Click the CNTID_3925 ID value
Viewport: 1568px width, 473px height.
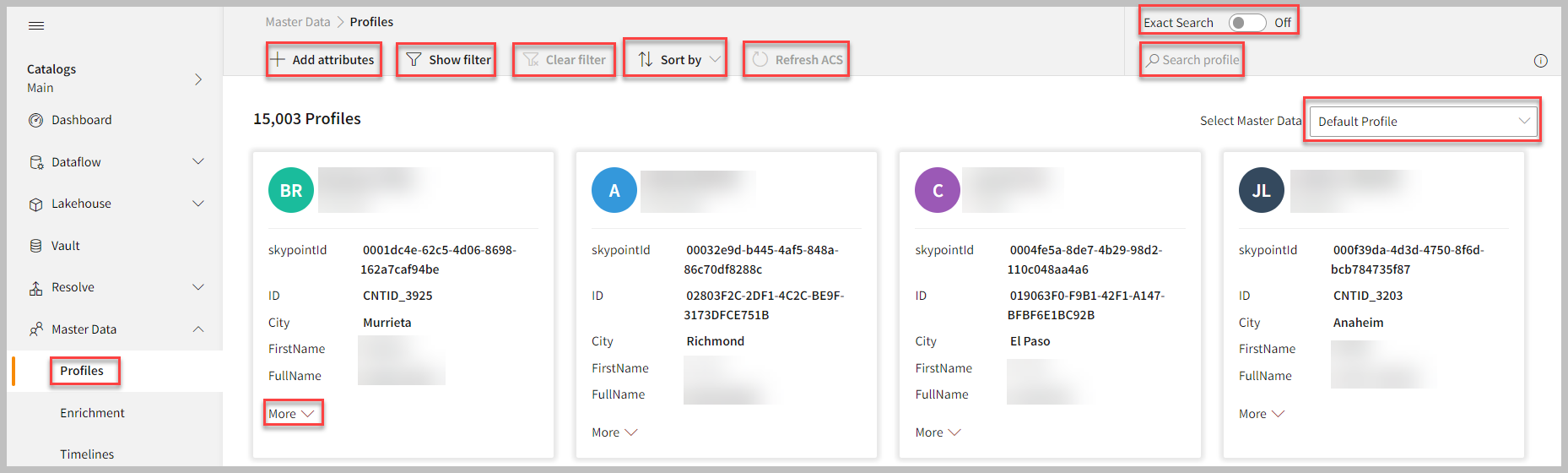coord(397,296)
